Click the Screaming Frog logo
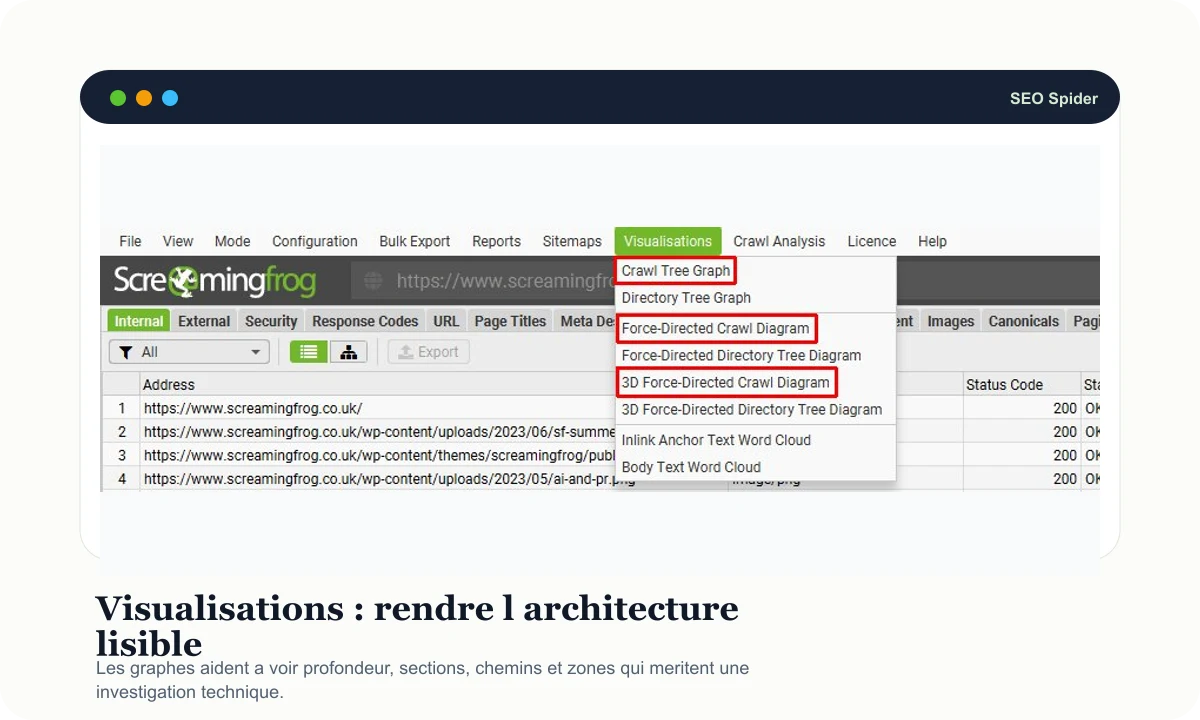1200x720 pixels. [215, 281]
